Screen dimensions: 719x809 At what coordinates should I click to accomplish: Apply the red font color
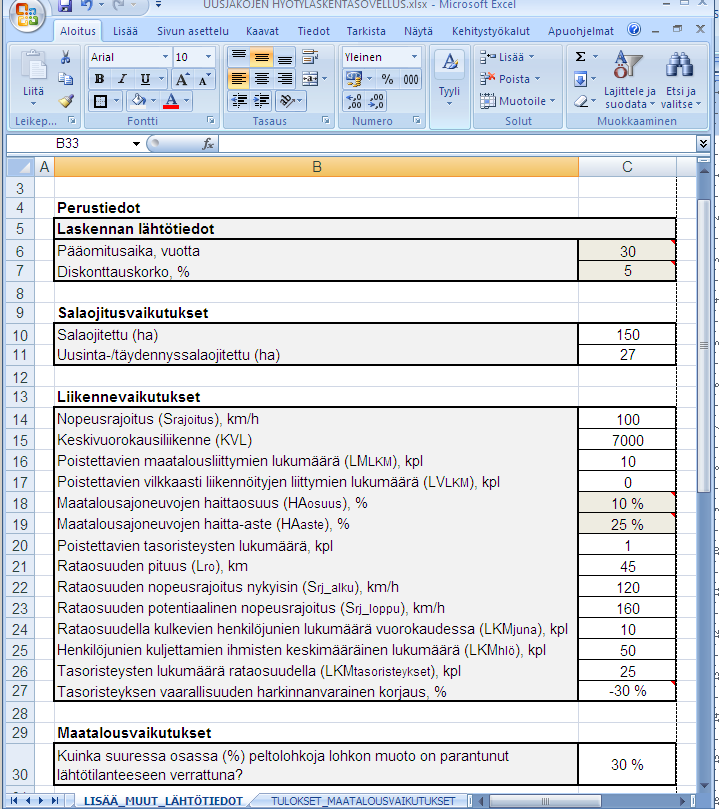tap(171, 101)
